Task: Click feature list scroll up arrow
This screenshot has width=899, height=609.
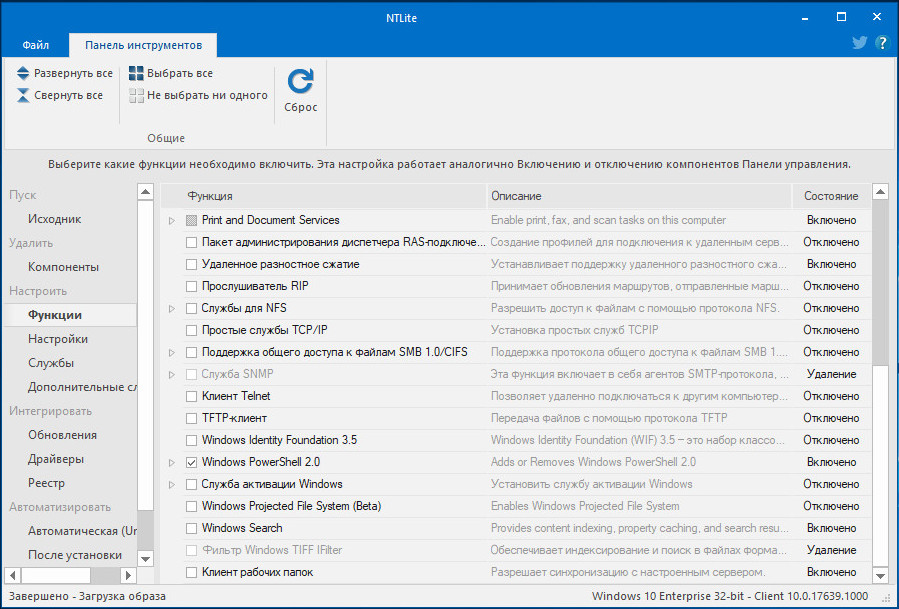Action: point(880,192)
